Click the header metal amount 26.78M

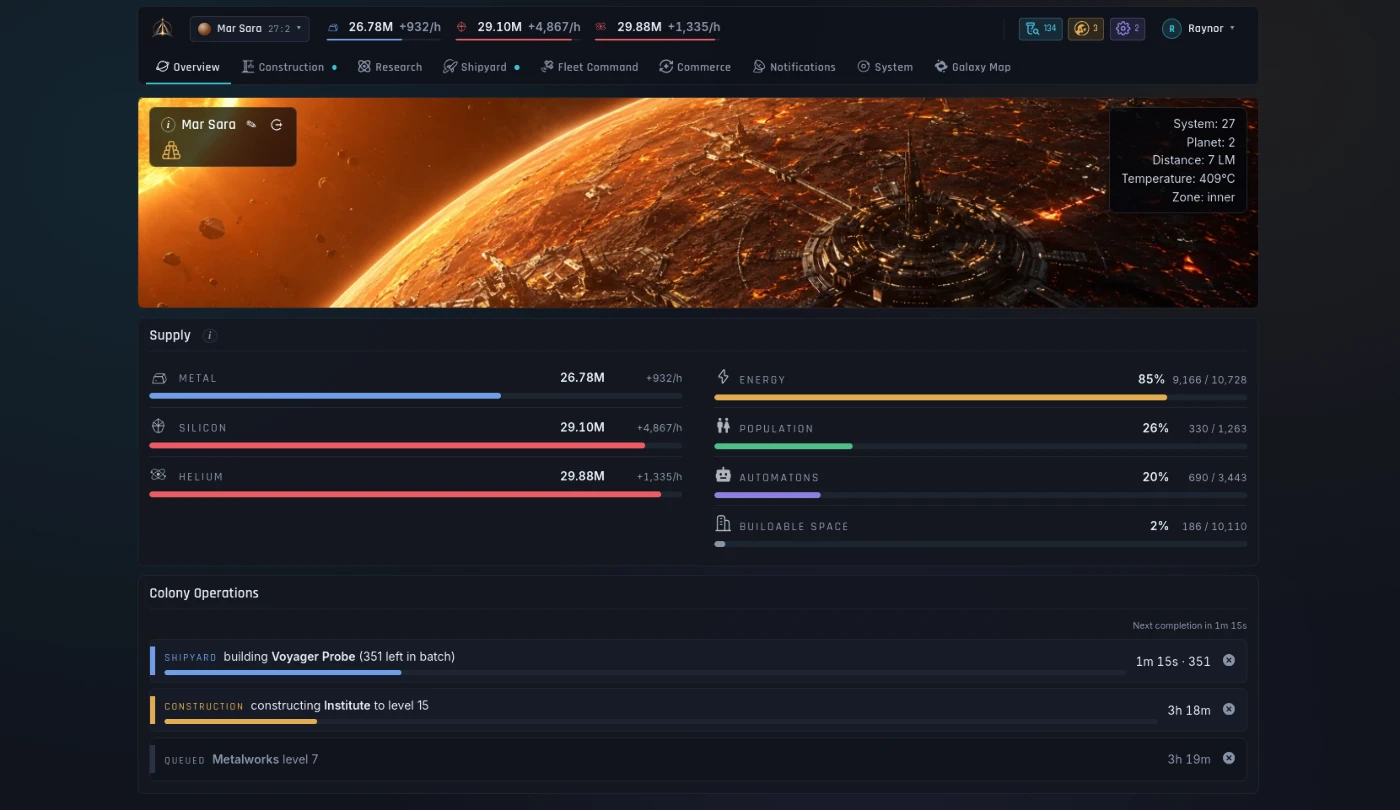pos(370,27)
